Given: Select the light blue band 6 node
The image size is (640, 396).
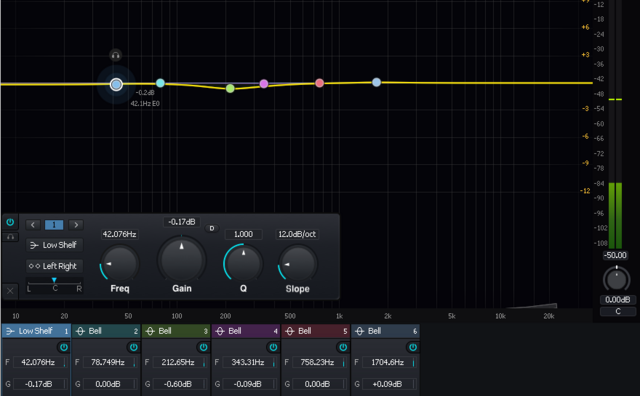Looking at the screenshot, I should (x=376, y=82).
